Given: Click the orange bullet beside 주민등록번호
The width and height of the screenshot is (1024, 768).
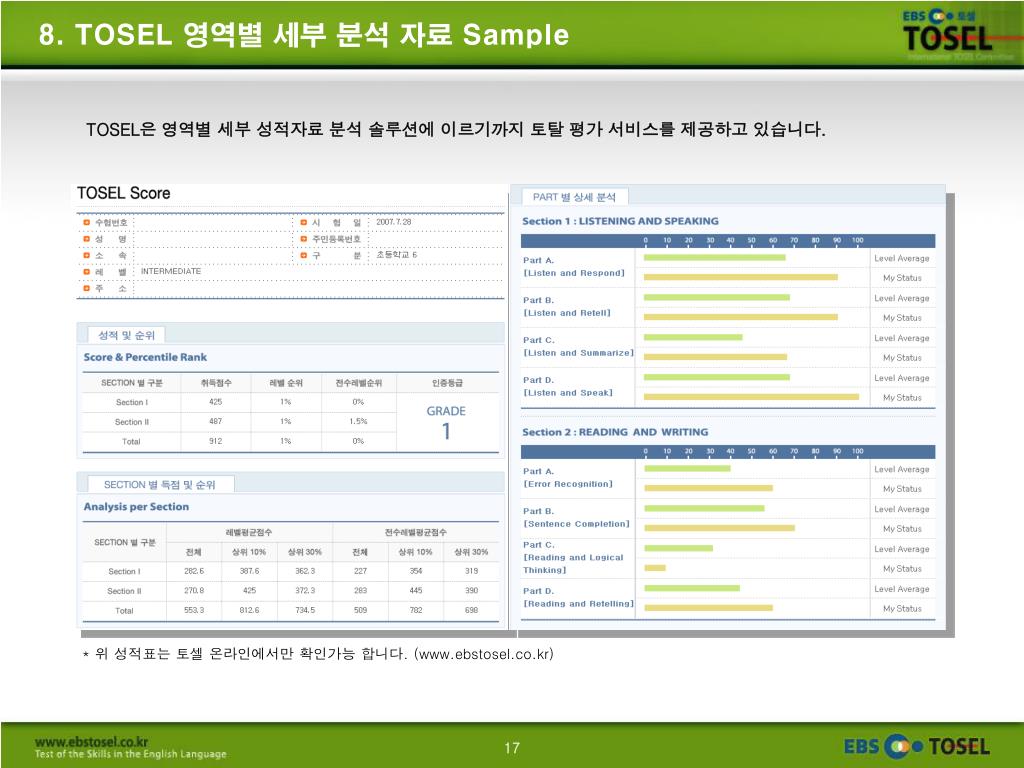Looking at the screenshot, I should 304,239.
